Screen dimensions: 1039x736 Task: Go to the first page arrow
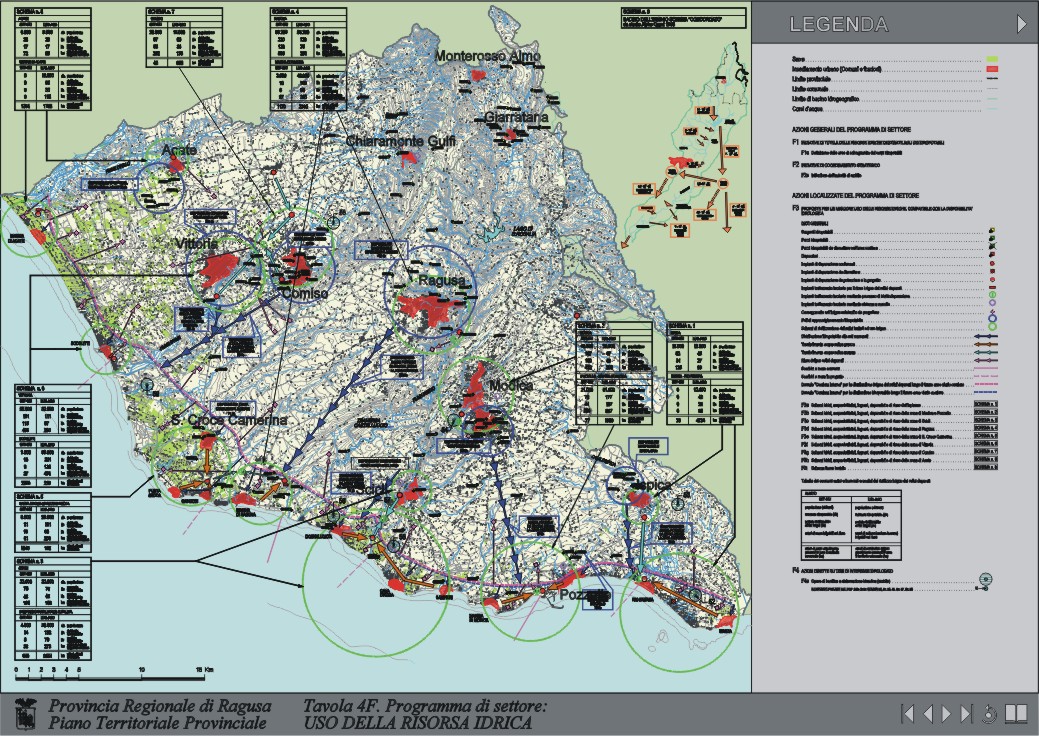coord(908,713)
